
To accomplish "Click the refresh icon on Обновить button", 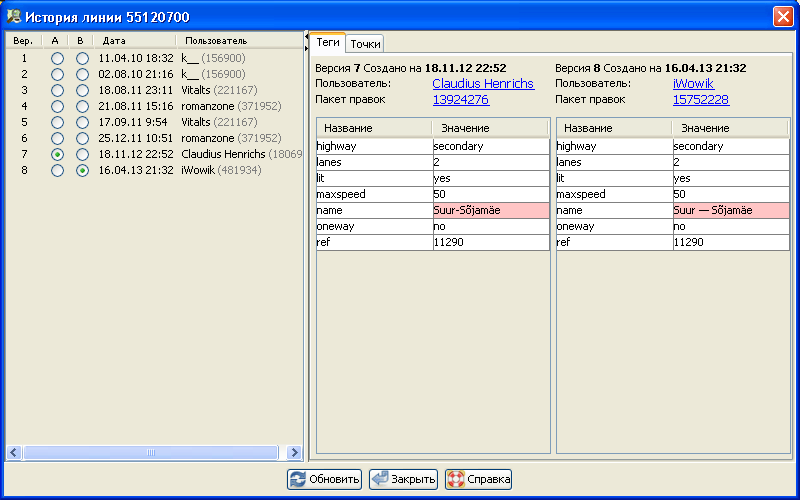I will (x=298, y=480).
